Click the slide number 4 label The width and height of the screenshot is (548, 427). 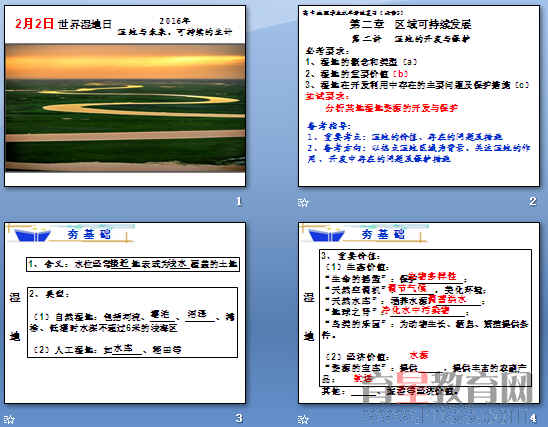coord(533,418)
